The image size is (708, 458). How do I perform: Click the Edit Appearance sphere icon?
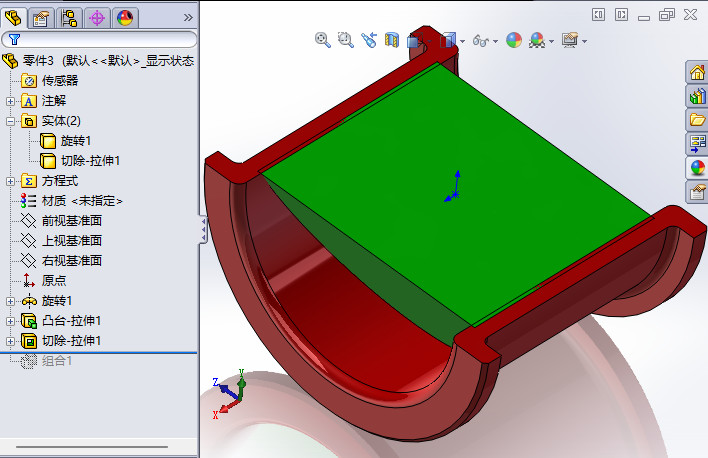tap(514, 40)
